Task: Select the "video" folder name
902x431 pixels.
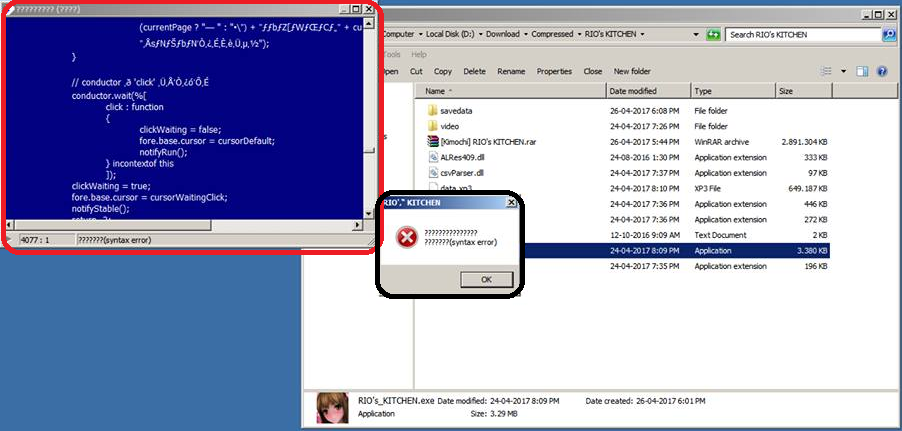Action: (450, 126)
